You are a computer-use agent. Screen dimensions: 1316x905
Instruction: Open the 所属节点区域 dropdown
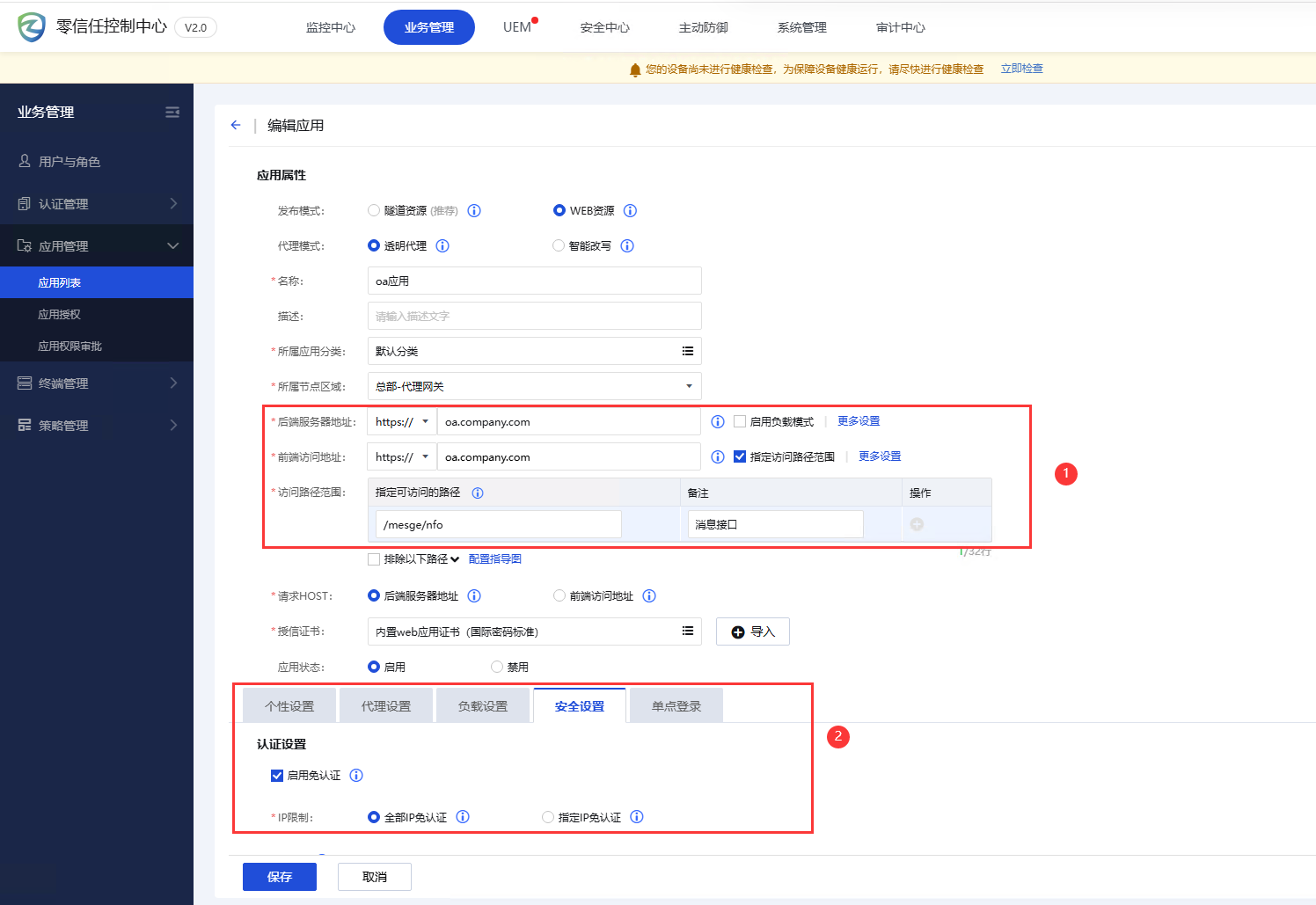point(688,386)
